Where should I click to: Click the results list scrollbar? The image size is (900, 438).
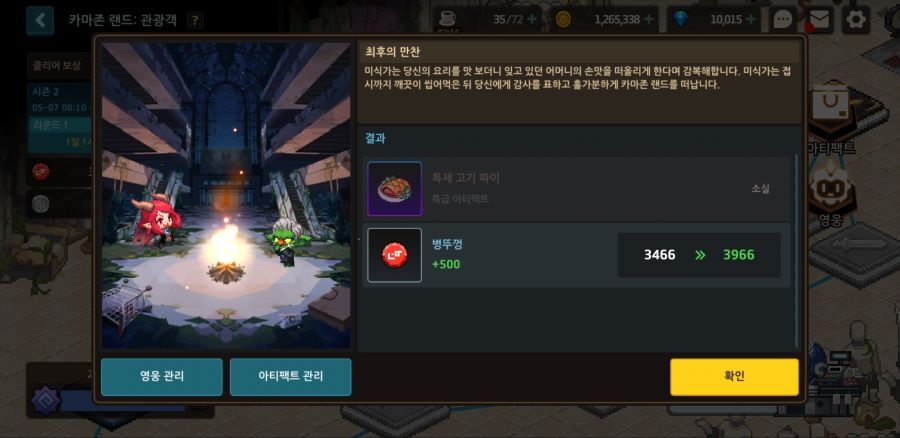(796, 251)
